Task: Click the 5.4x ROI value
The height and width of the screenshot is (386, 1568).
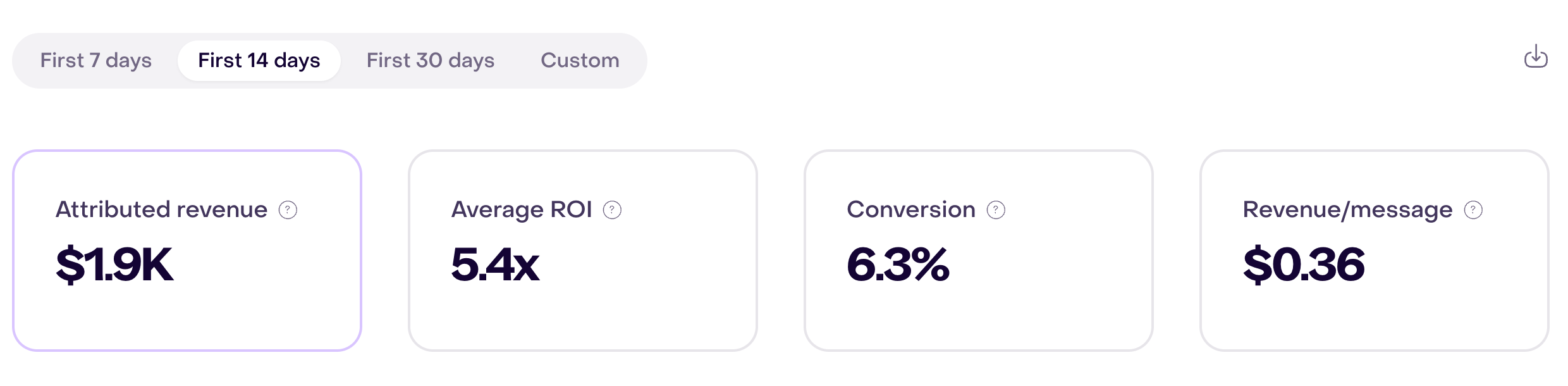Action: coord(495,265)
